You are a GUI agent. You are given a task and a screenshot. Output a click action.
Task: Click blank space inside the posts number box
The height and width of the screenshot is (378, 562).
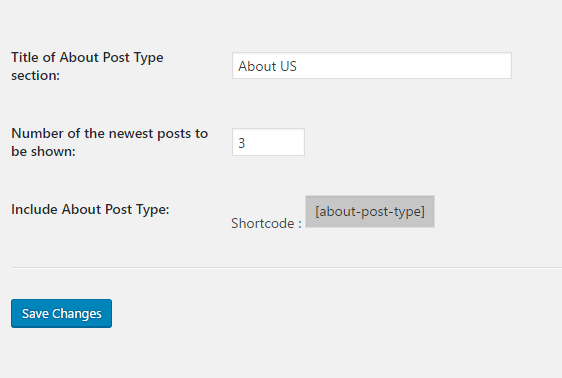(274, 142)
